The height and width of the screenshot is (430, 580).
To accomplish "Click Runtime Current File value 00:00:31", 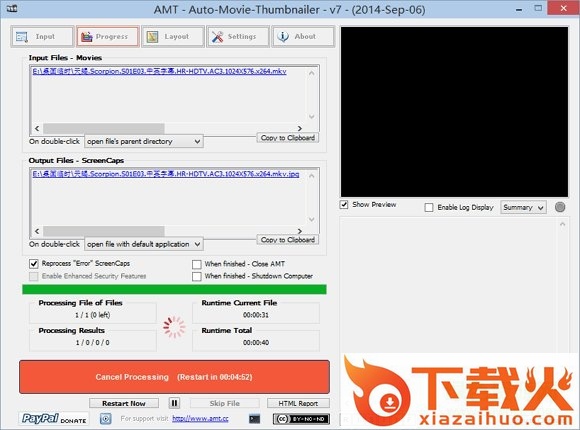I will tap(256, 315).
